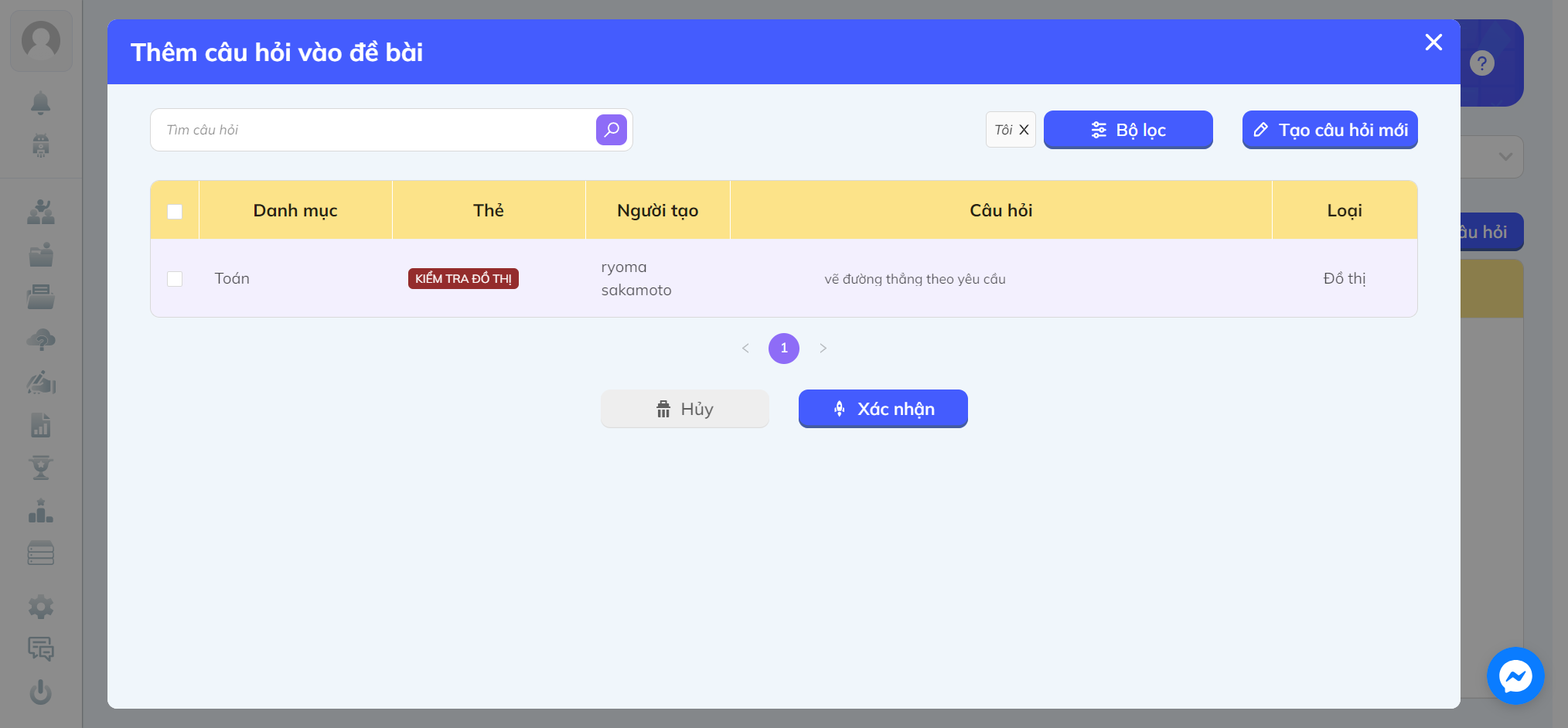The width and height of the screenshot is (1568, 728).
Task: Click the user avatar icon in sidebar
Action: tap(41, 41)
